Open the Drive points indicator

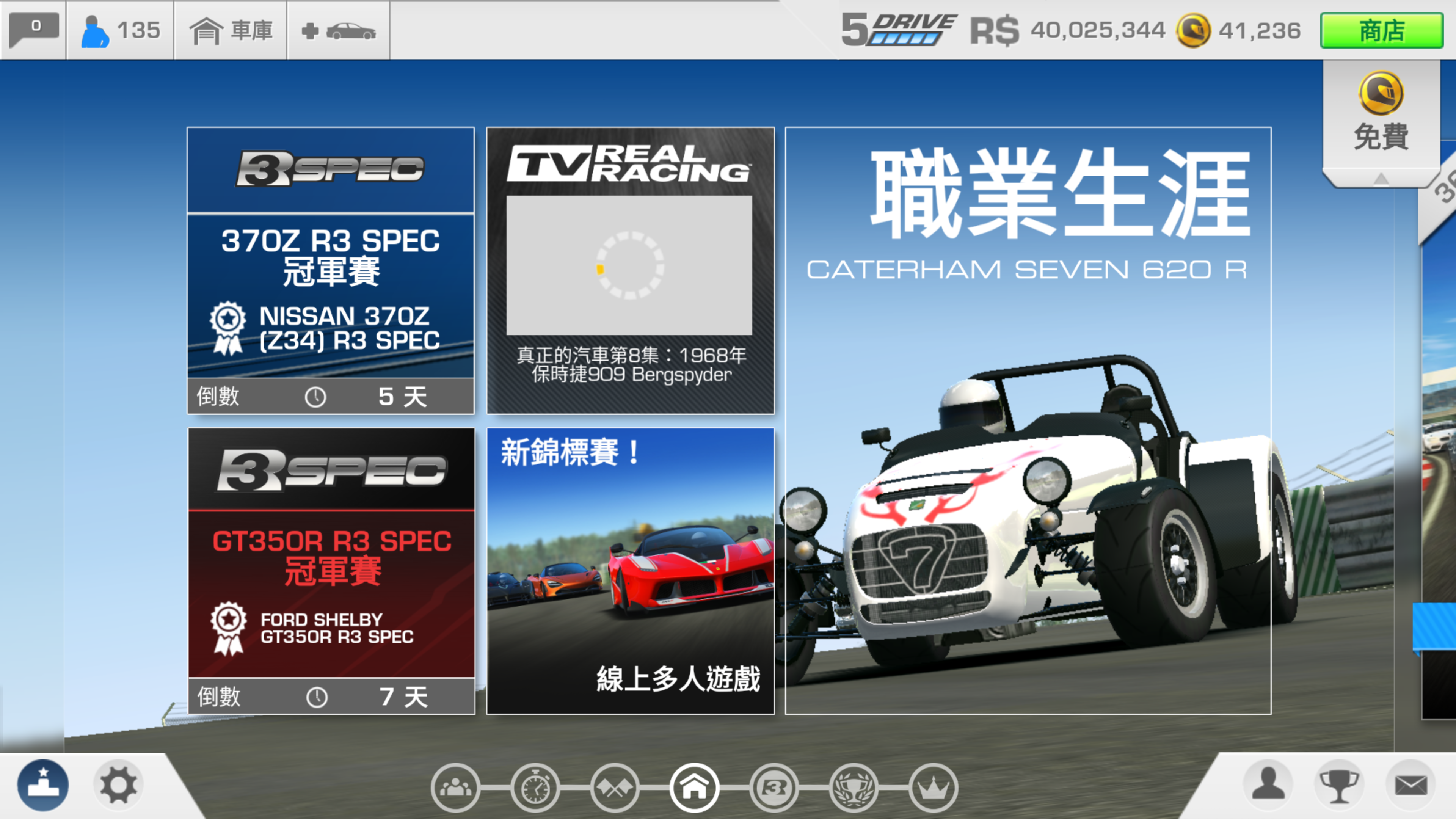pyautogui.click(x=899, y=30)
